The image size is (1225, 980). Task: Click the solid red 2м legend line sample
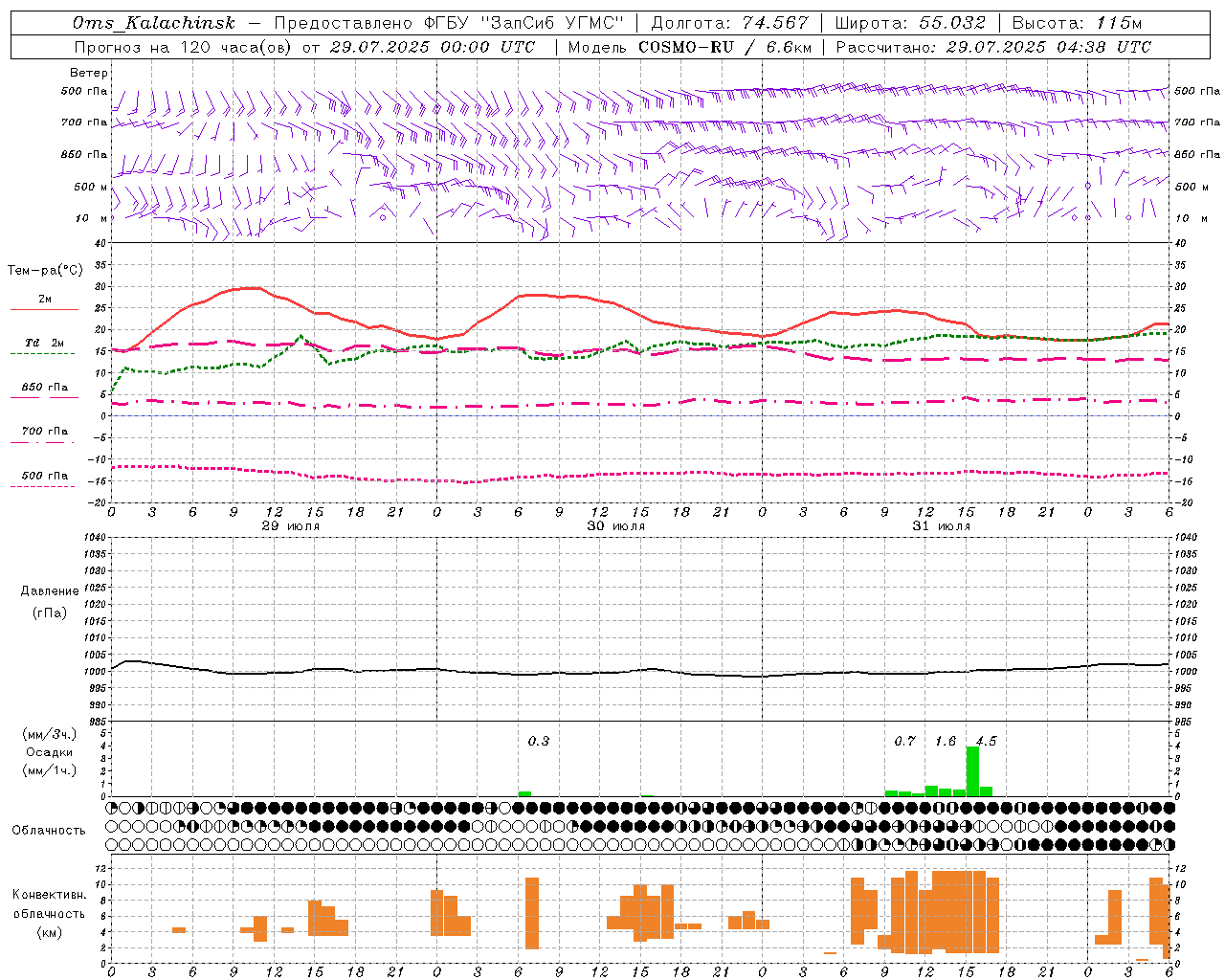[x=44, y=310]
